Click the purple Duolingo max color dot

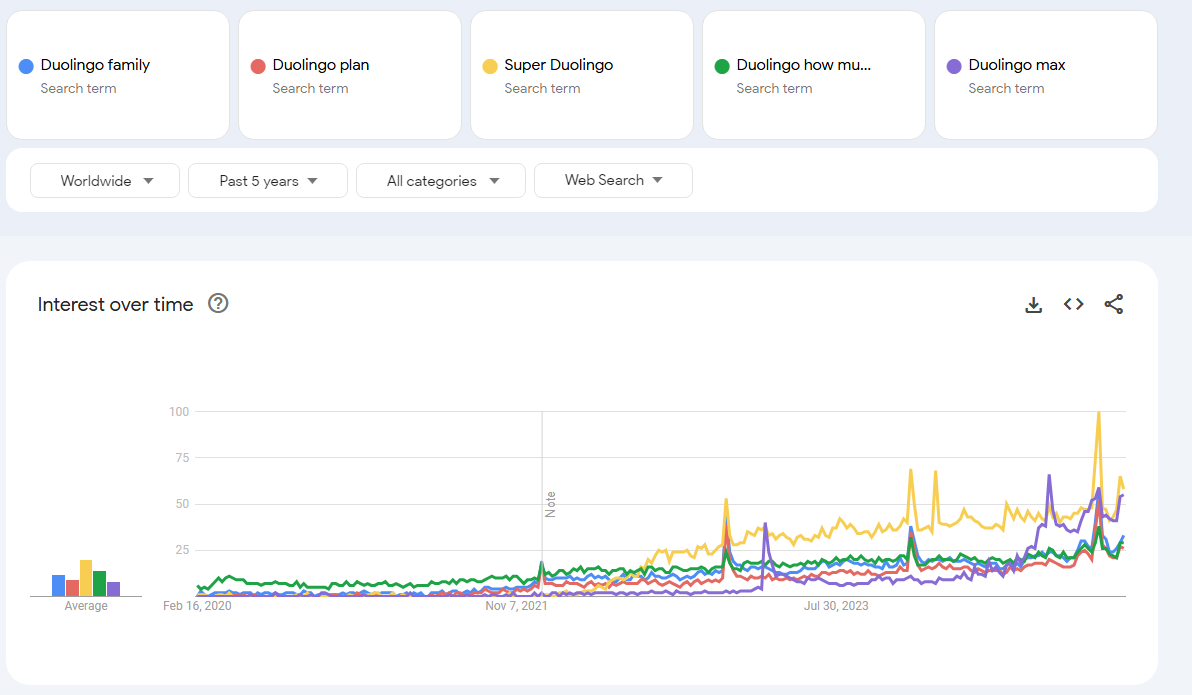click(954, 66)
